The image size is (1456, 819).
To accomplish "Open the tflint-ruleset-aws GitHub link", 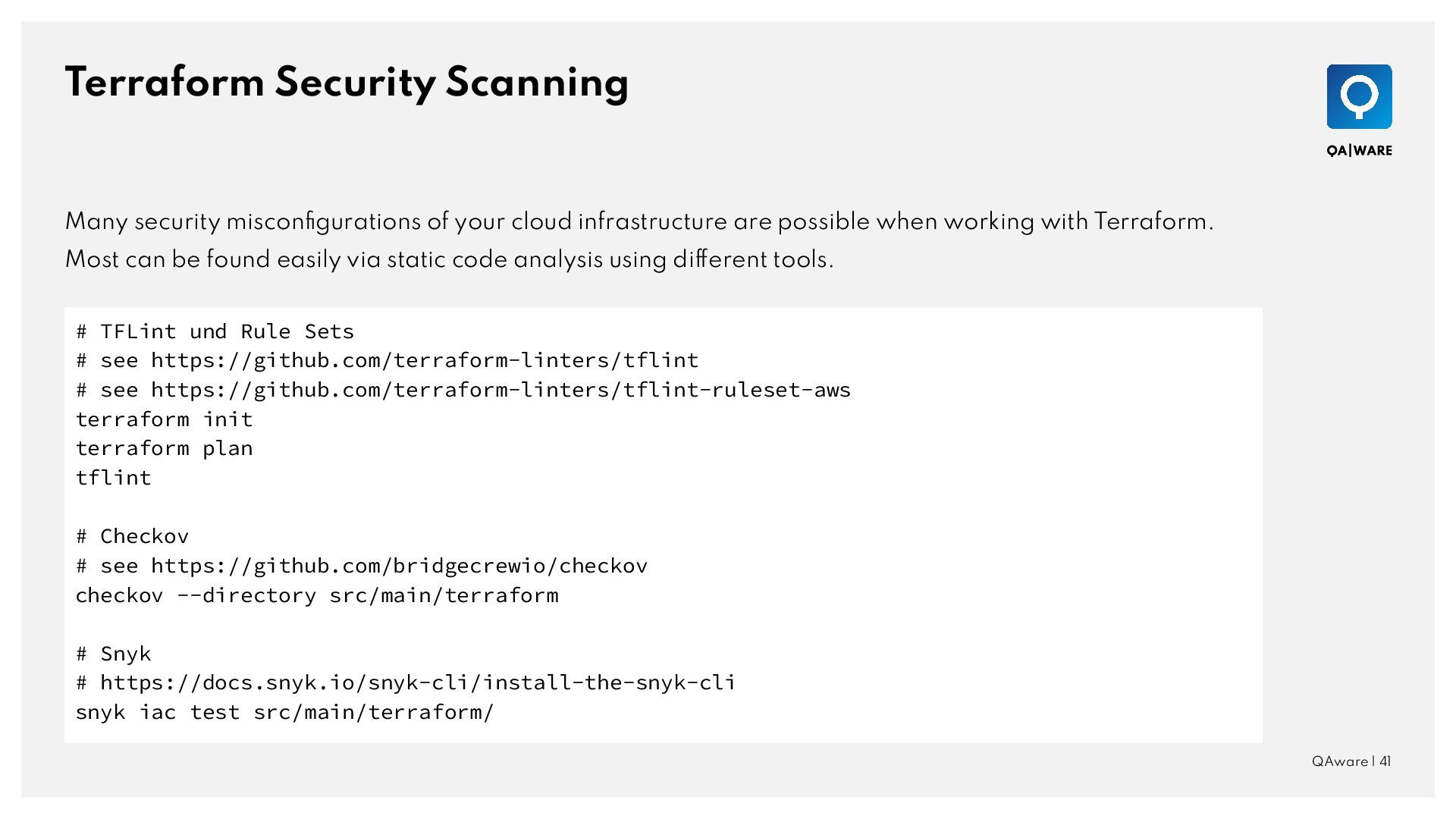I will (500, 390).
